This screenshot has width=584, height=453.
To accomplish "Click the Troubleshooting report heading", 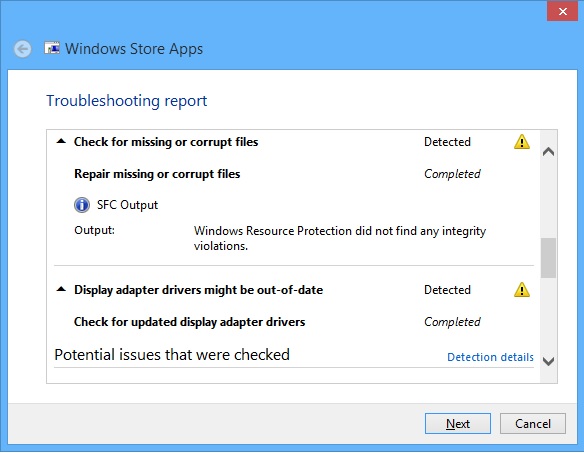I will [x=127, y=101].
